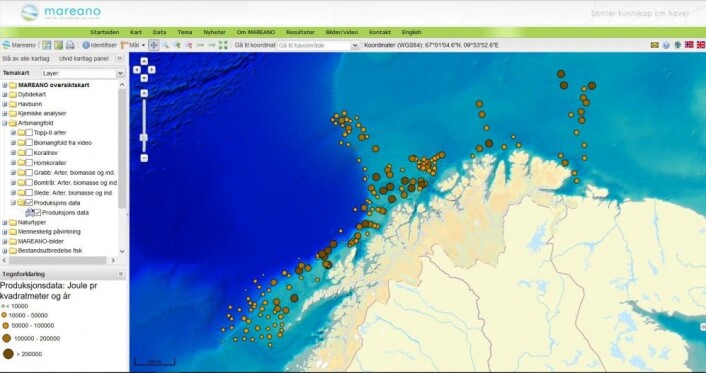Open the Gå til havområde dropdown arrow
This screenshot has height=373, width=706.
(355, 45)
